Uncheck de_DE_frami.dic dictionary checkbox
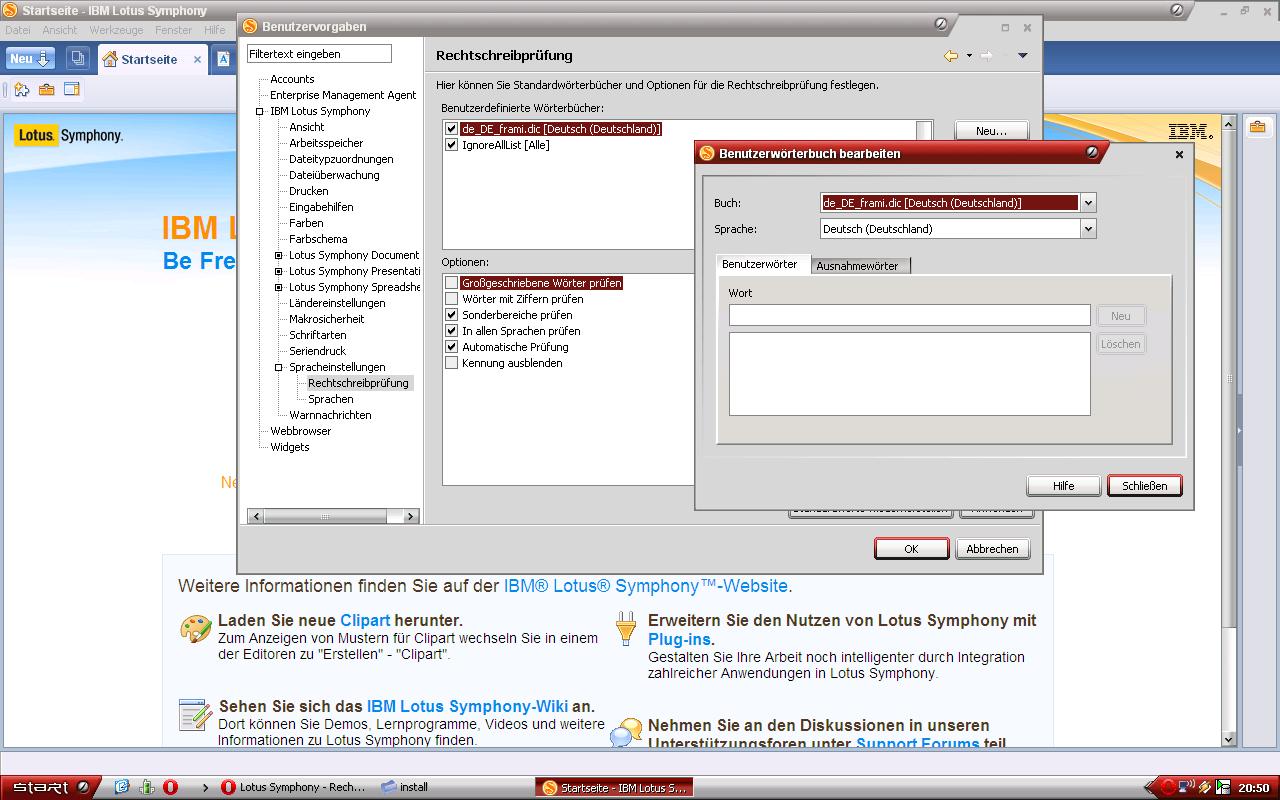 tap(452, 129)
